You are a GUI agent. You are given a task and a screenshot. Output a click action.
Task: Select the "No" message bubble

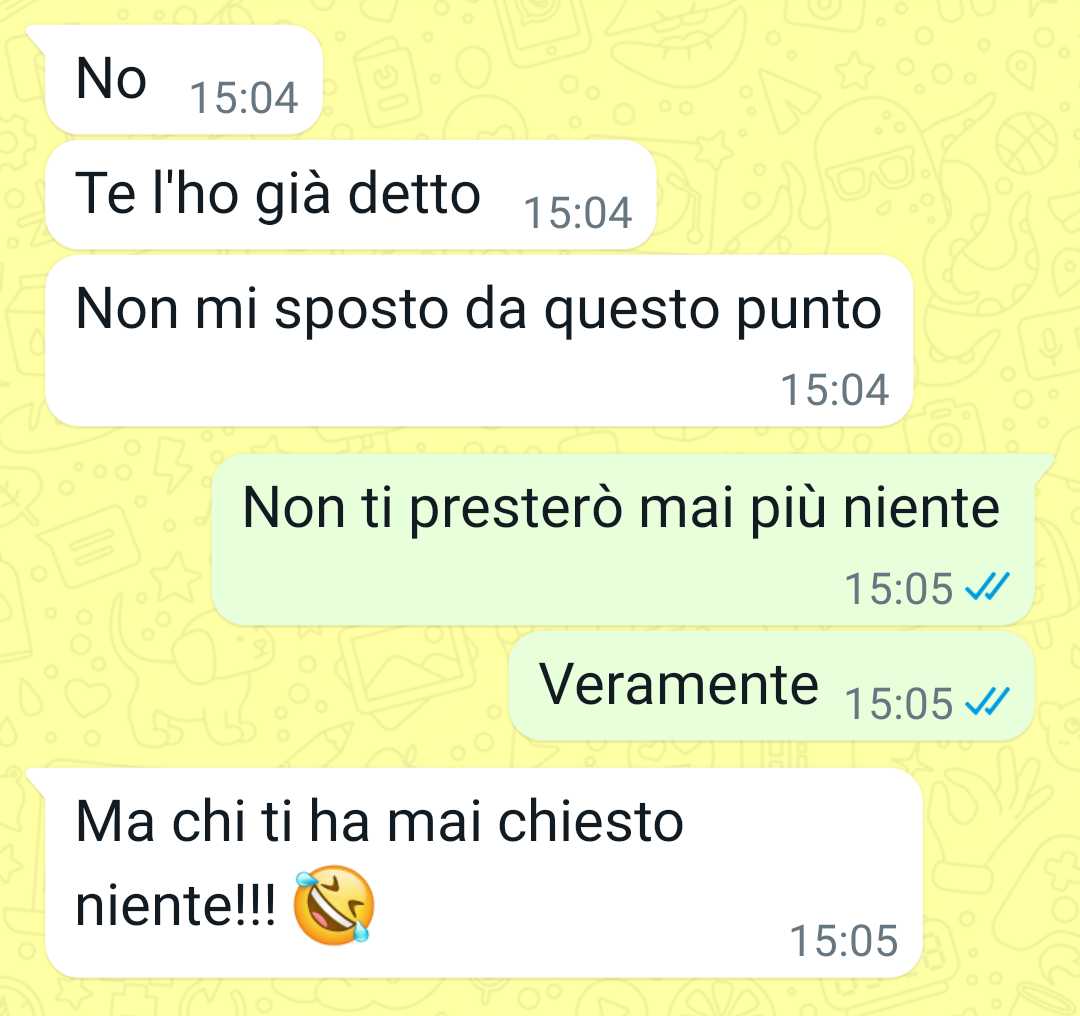click(183, 81)
